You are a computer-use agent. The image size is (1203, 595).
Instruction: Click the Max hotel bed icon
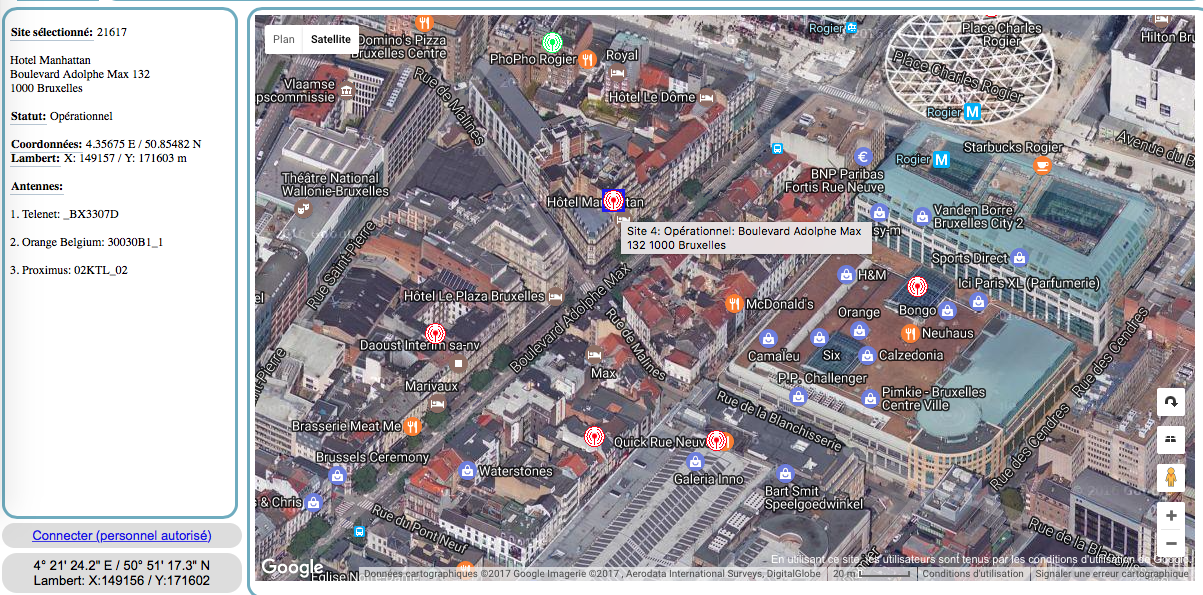point(595,355)
